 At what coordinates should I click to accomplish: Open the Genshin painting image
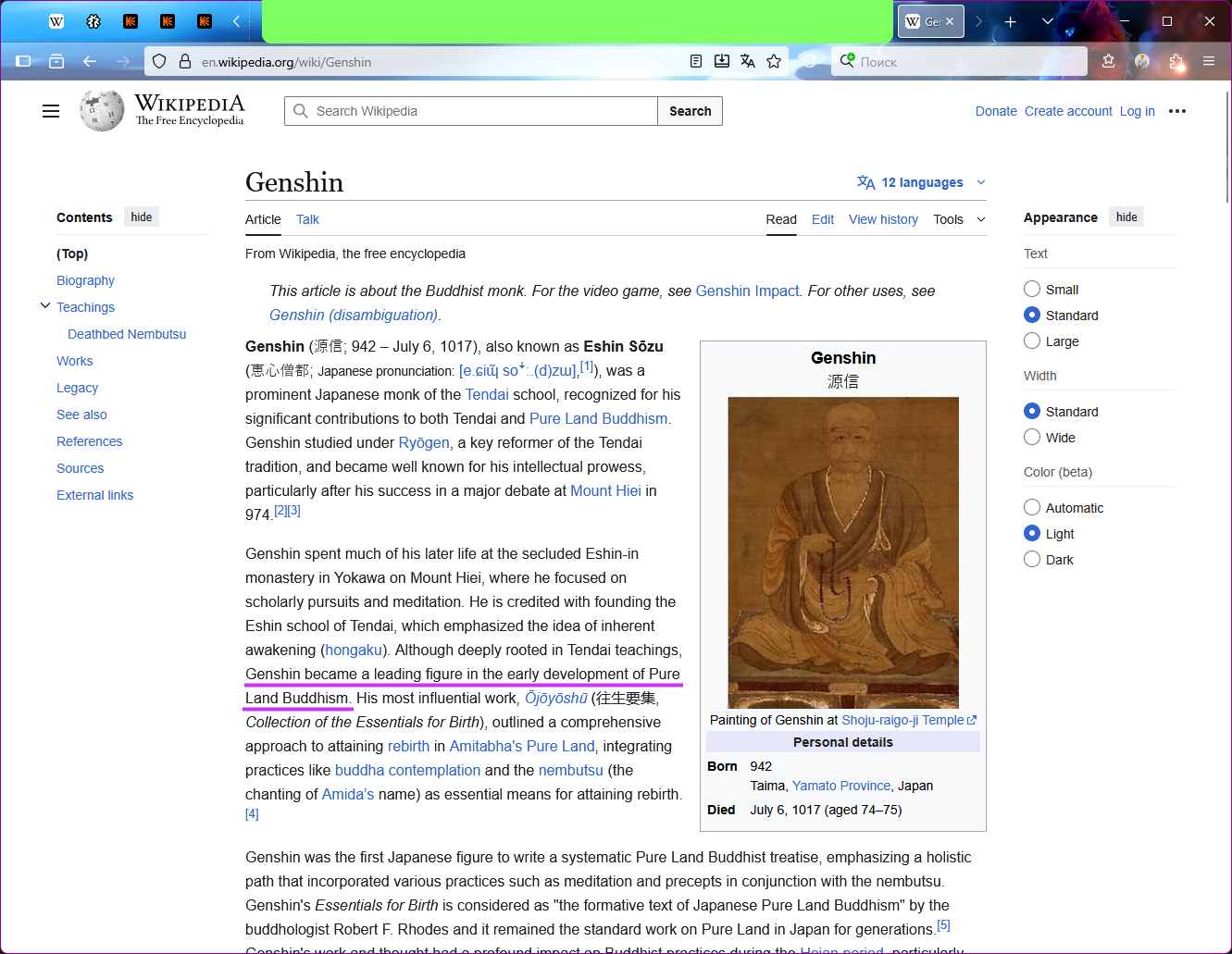click(843, 552)
